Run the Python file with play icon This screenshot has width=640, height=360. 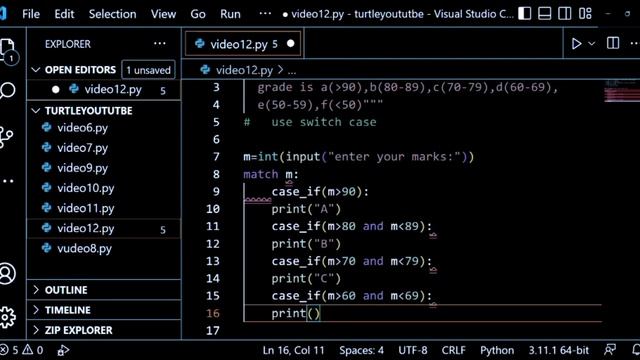point(576,44)
